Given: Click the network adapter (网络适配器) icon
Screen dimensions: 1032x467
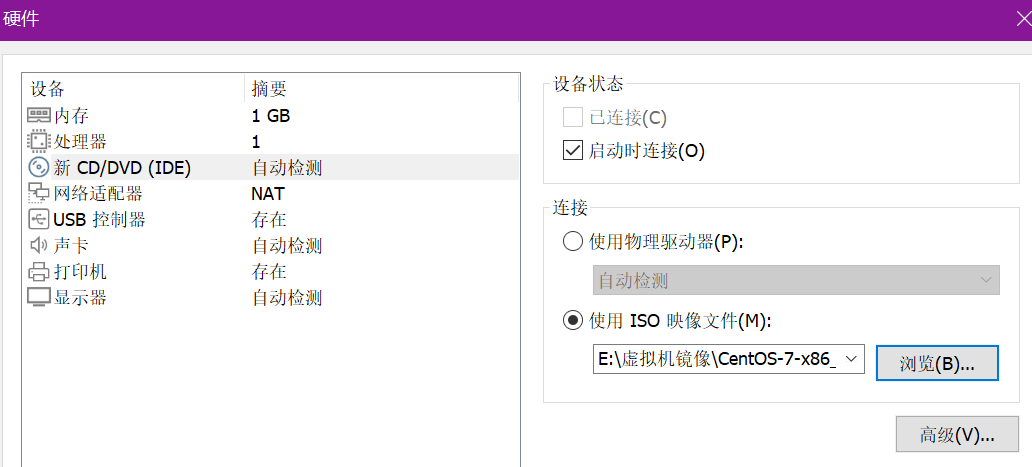Looking at the screenshot, I should click(x=39, y=194).
